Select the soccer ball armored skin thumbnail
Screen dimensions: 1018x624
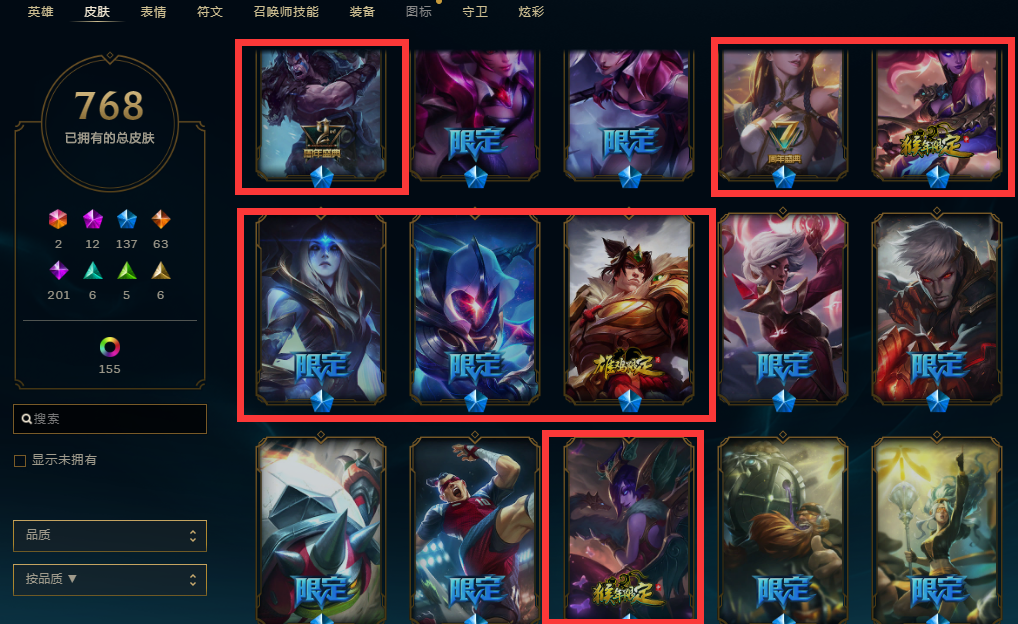click(321, 529)
